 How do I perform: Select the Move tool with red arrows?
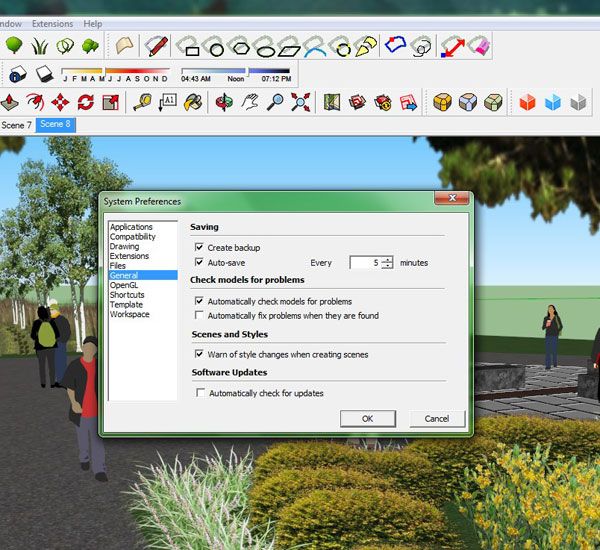[60, 102]
